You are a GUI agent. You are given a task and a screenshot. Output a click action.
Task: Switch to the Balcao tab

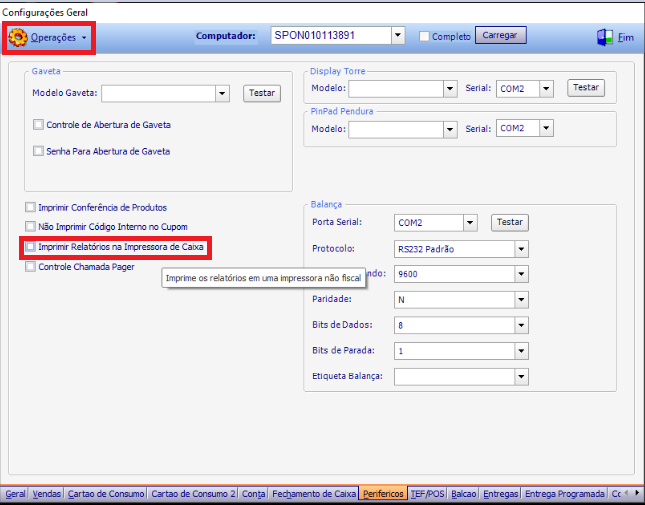tap(464, 493)
